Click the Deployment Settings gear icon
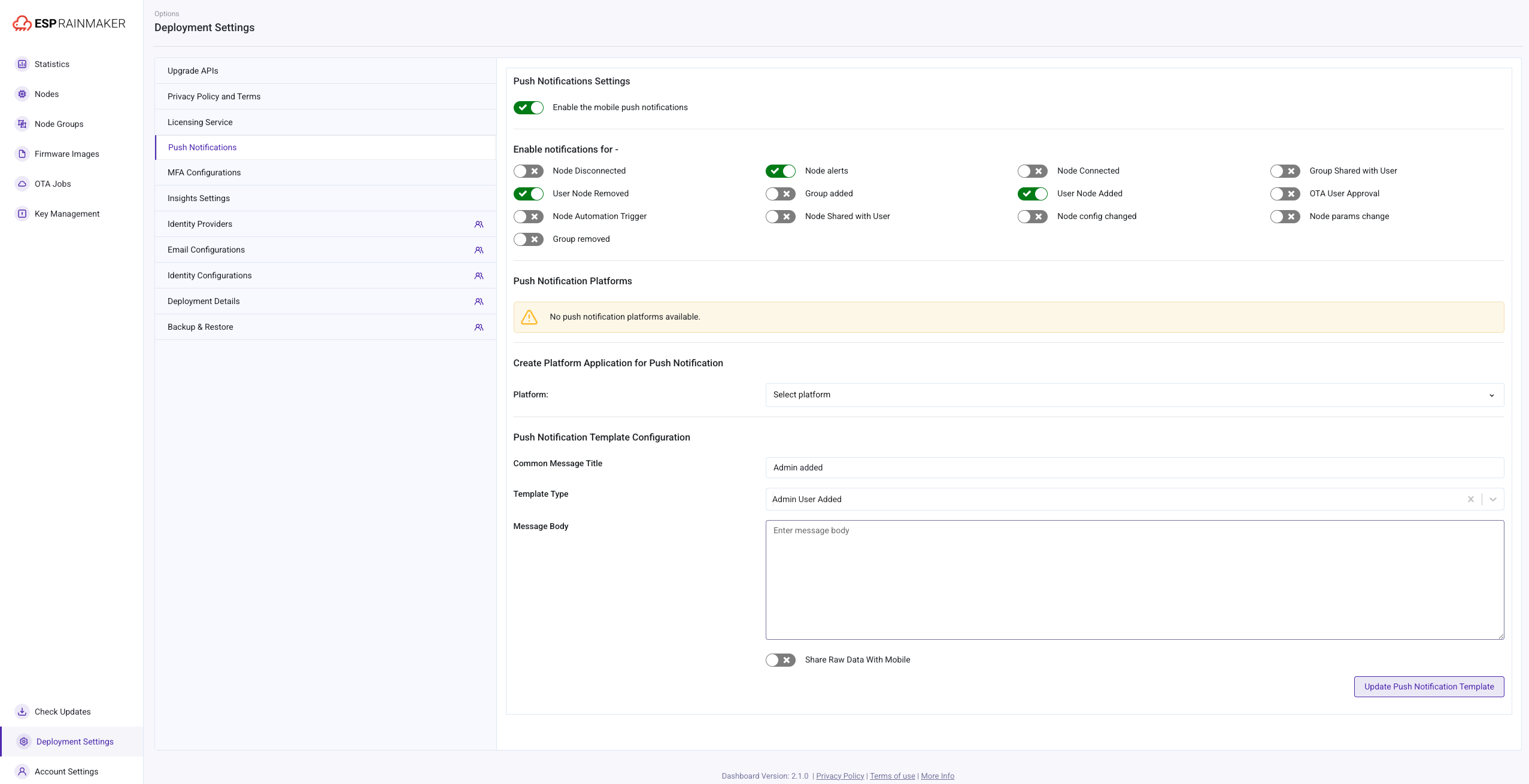Image resolution: width=1529 pixels, height=784 pixels. 24,742
